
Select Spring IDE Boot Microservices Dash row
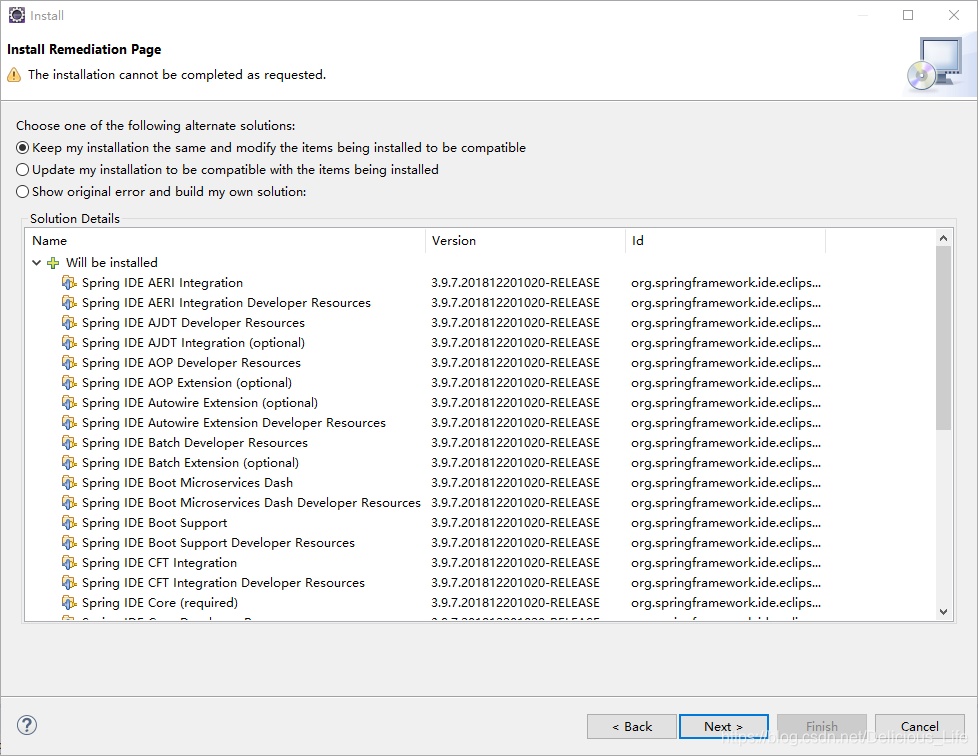187,482
